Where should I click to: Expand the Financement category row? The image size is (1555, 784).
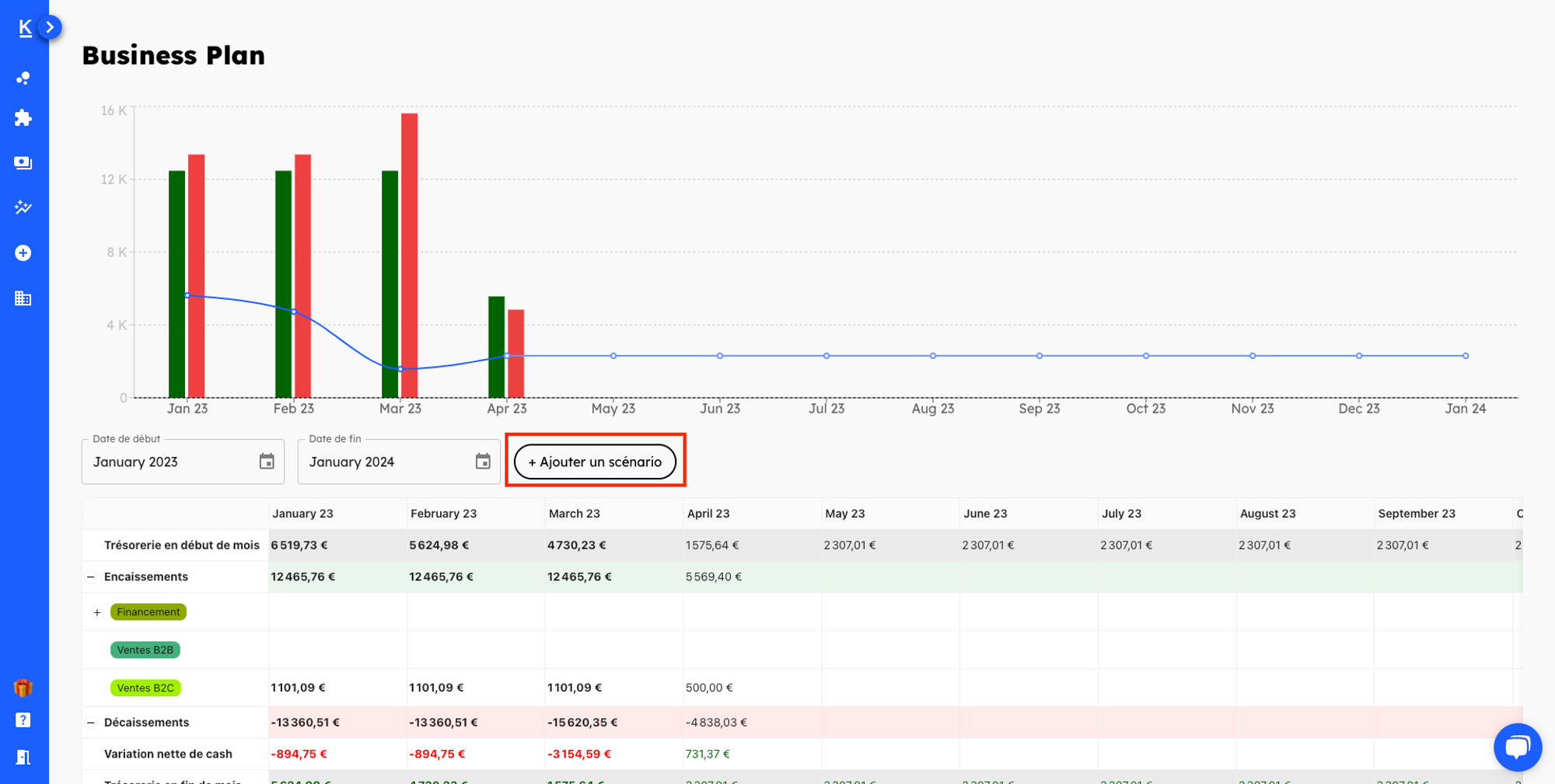[x=97, y=612]
